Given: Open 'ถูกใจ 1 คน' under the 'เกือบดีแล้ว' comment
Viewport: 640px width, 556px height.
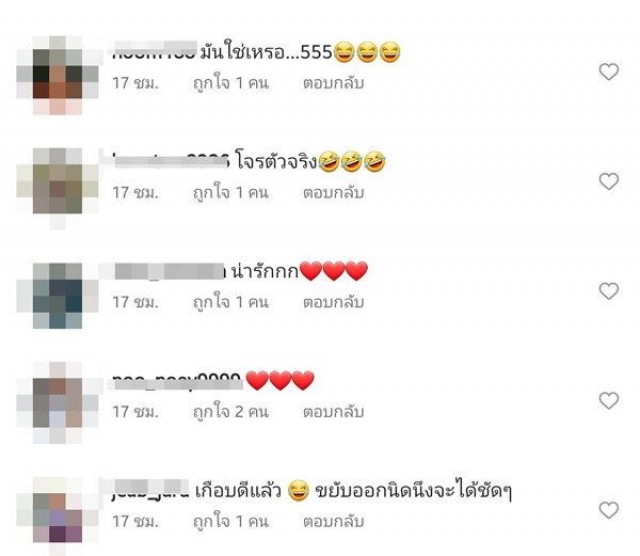Looking at the screenshot, I should [x=231, y=522].
